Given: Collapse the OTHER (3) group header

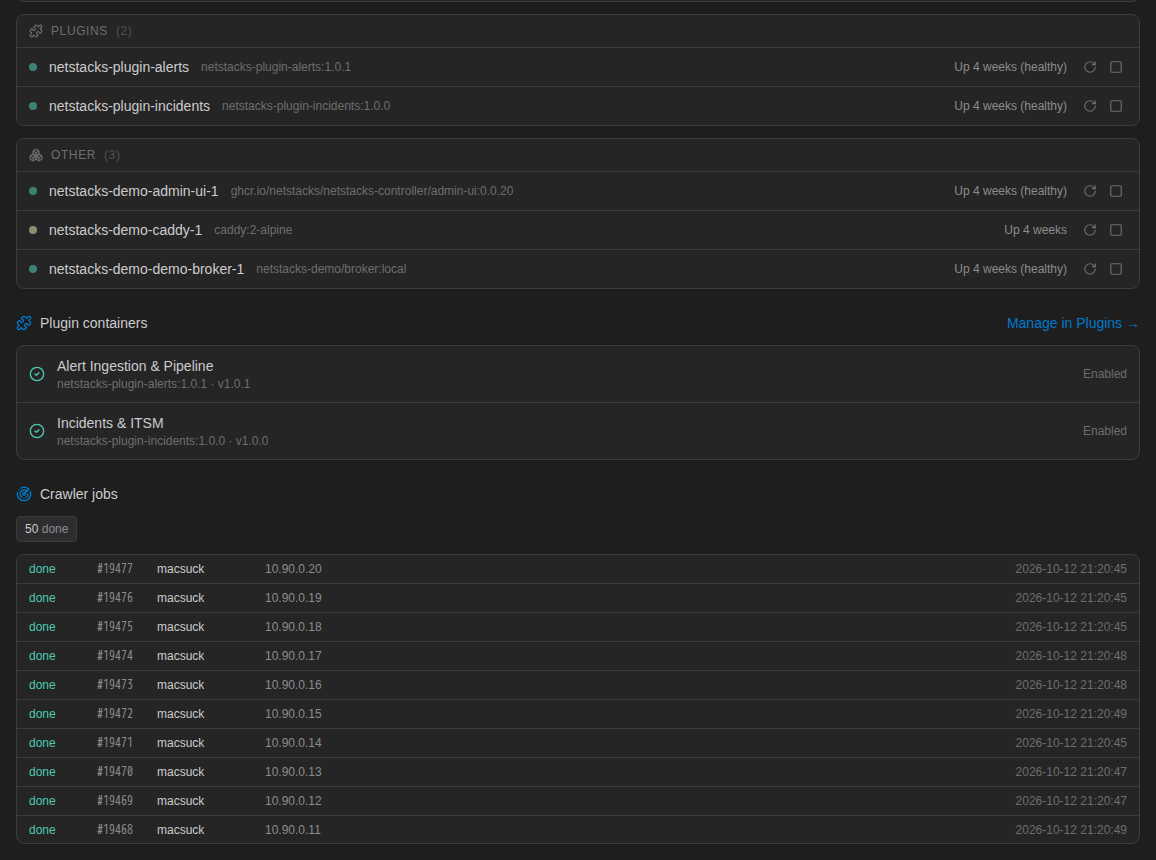Looking at the screenshot, I should click(x=578, y=155).
